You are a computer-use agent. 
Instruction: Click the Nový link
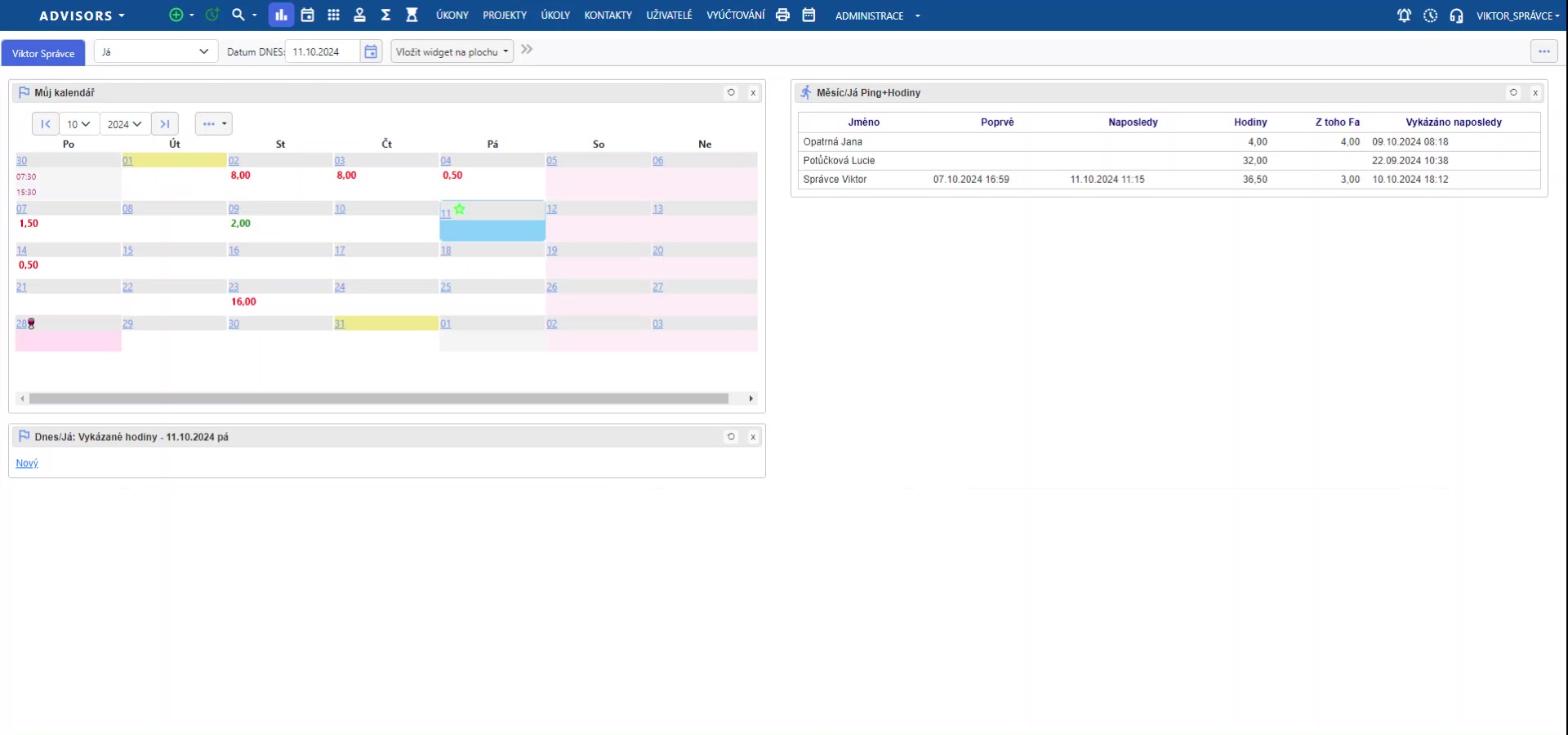[x=27, y=464]
